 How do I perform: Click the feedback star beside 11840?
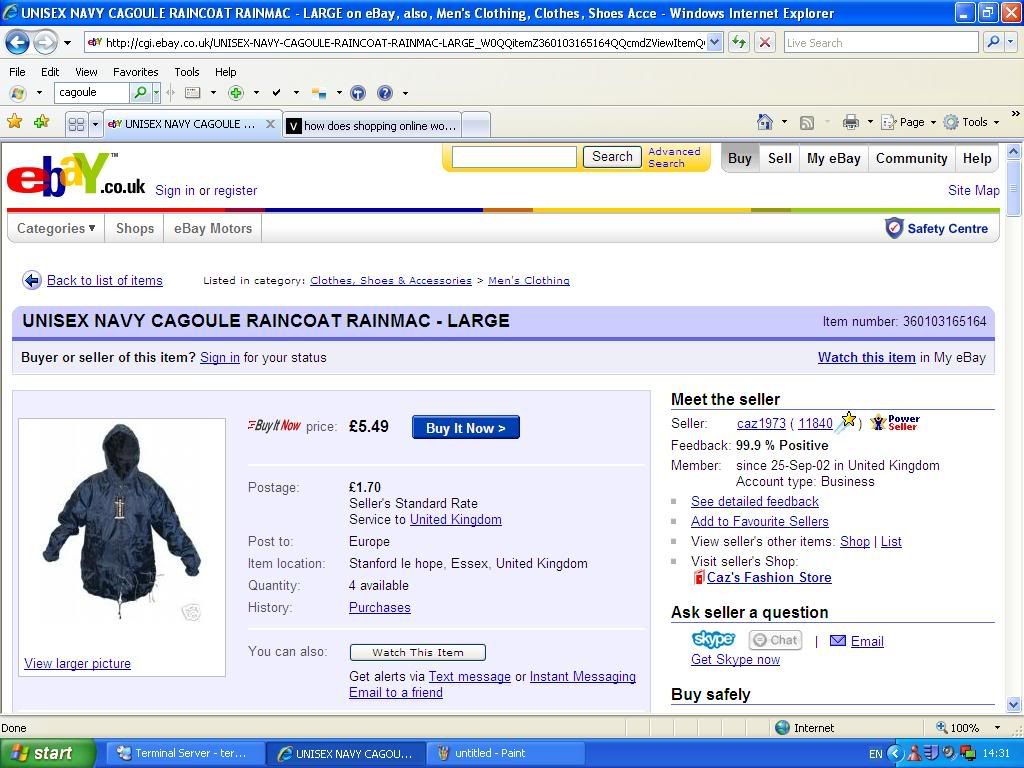tap(848, 420)
